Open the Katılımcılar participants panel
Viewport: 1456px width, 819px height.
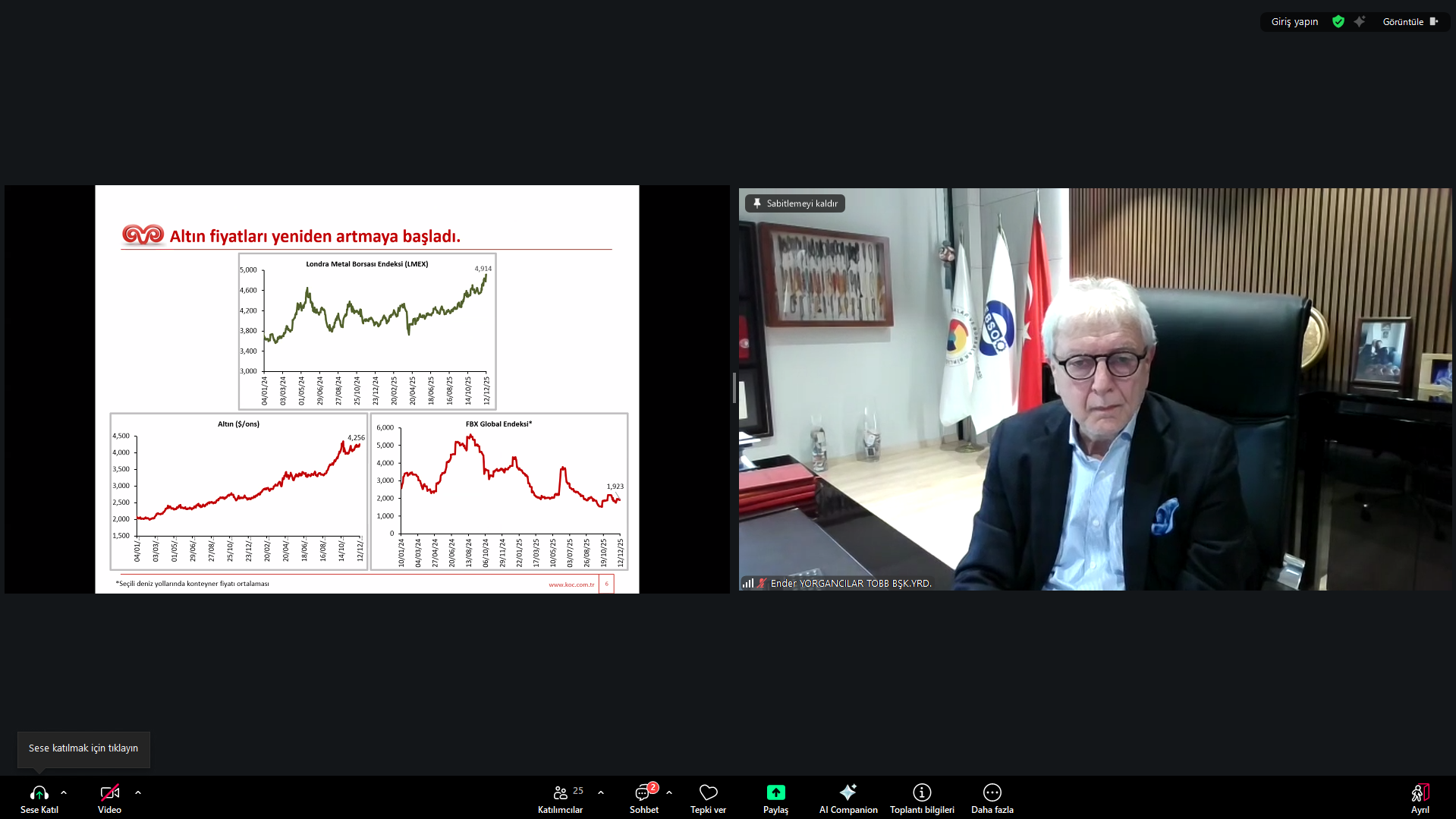(x=561, y=793)
